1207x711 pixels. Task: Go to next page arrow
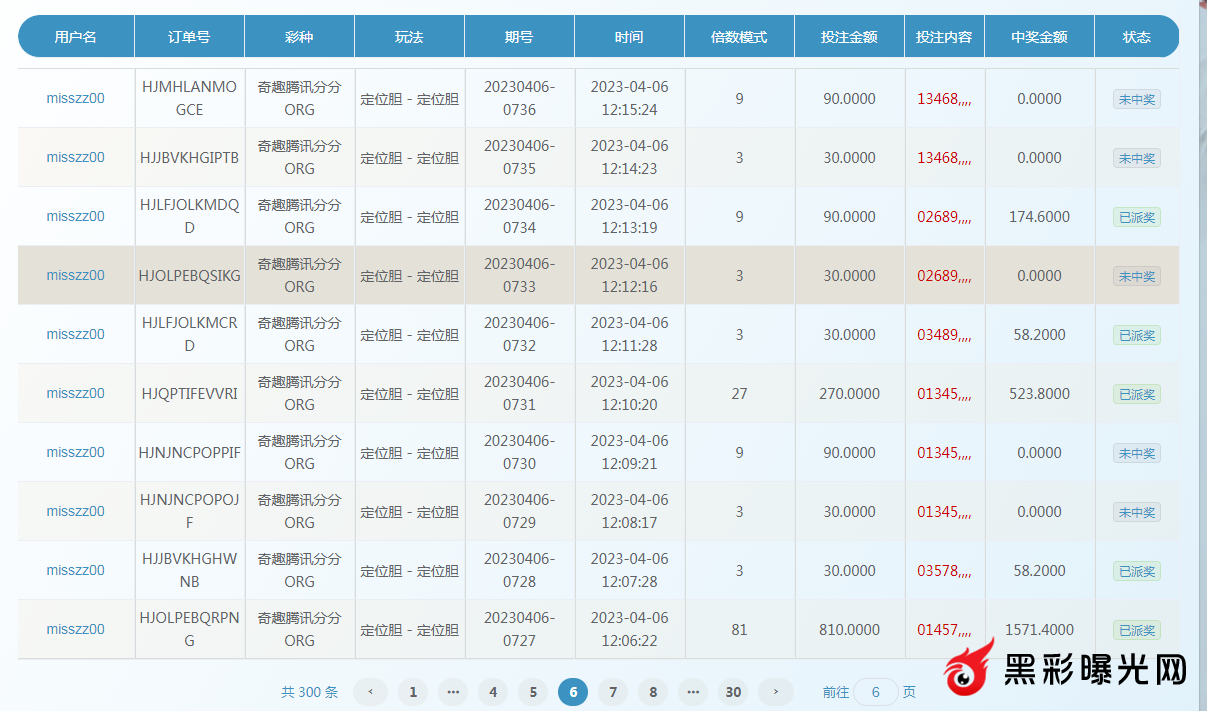coord(775,692)
